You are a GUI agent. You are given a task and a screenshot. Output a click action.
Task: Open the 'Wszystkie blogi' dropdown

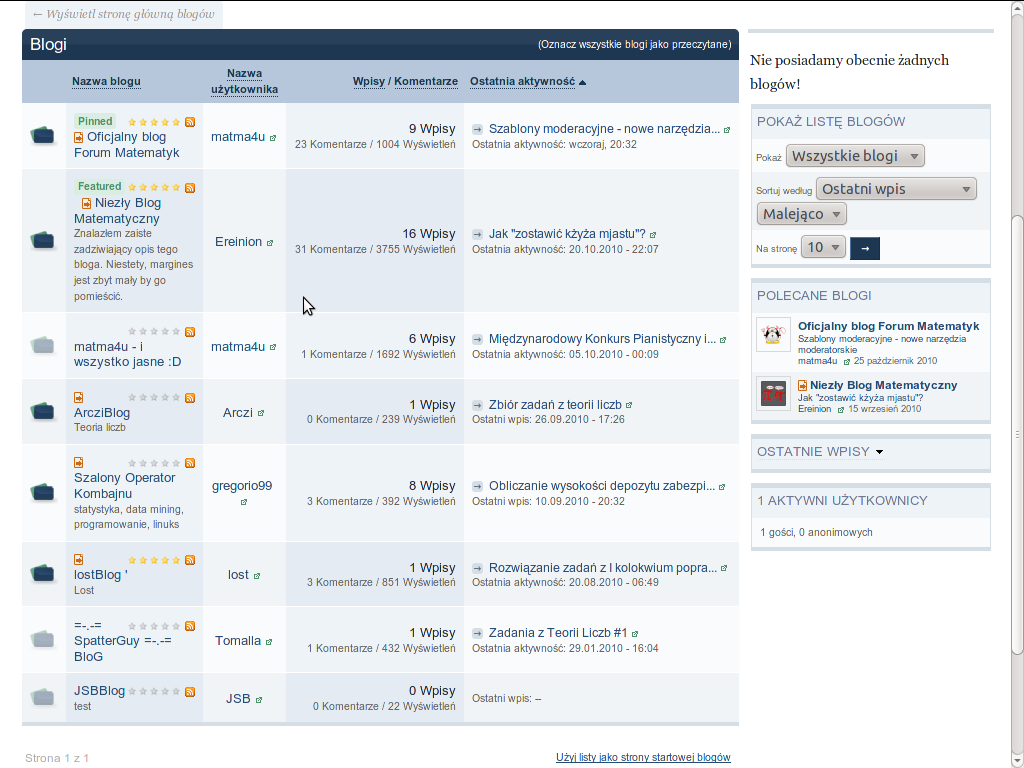click(x=855, y=156)
